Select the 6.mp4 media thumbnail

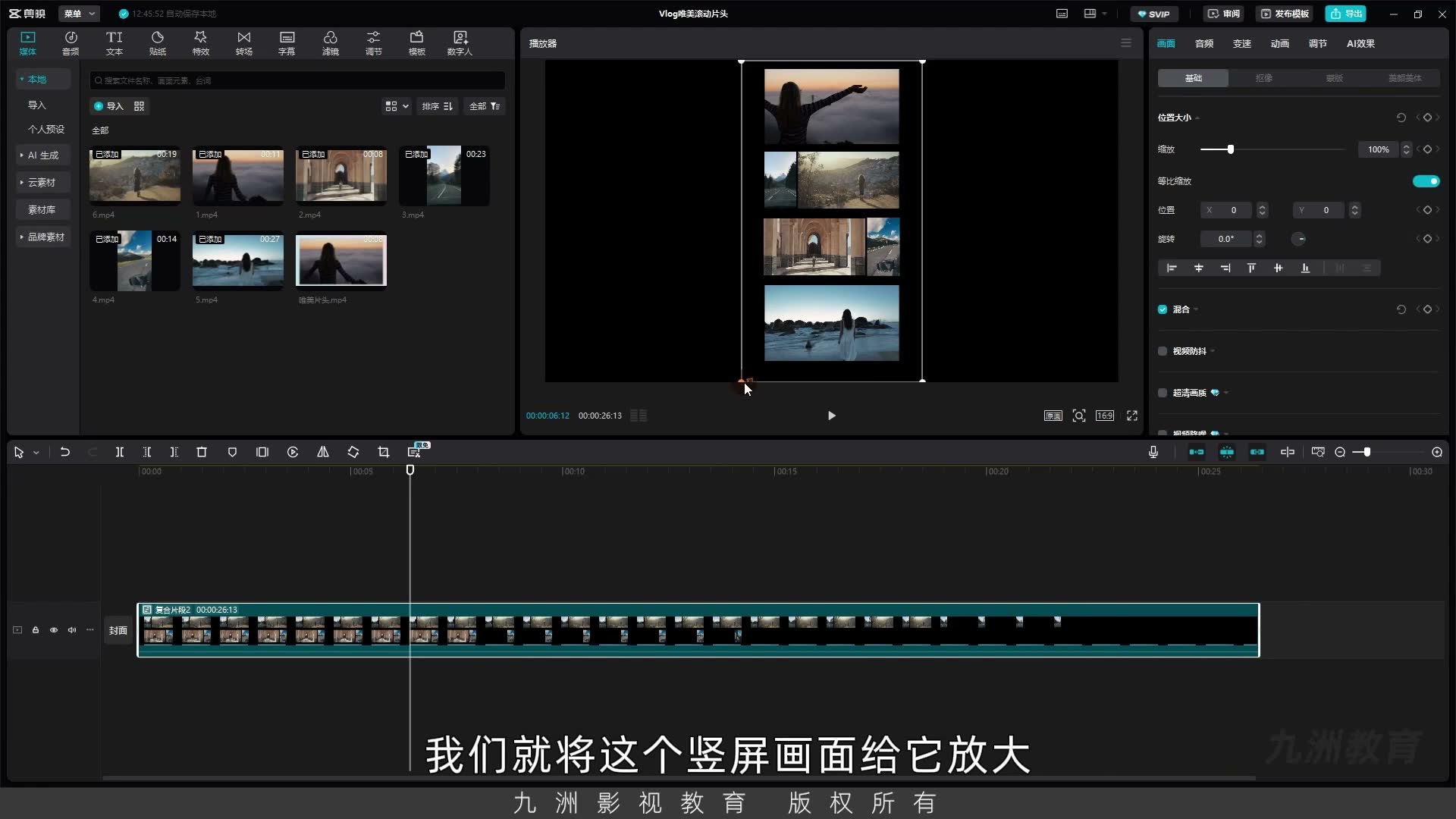(135, 176)
